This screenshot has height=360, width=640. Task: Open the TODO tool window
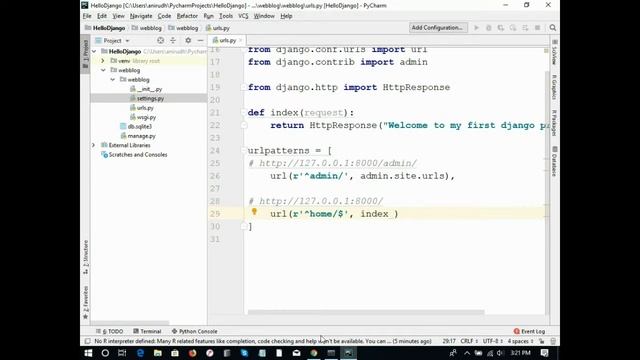point(109,331)
